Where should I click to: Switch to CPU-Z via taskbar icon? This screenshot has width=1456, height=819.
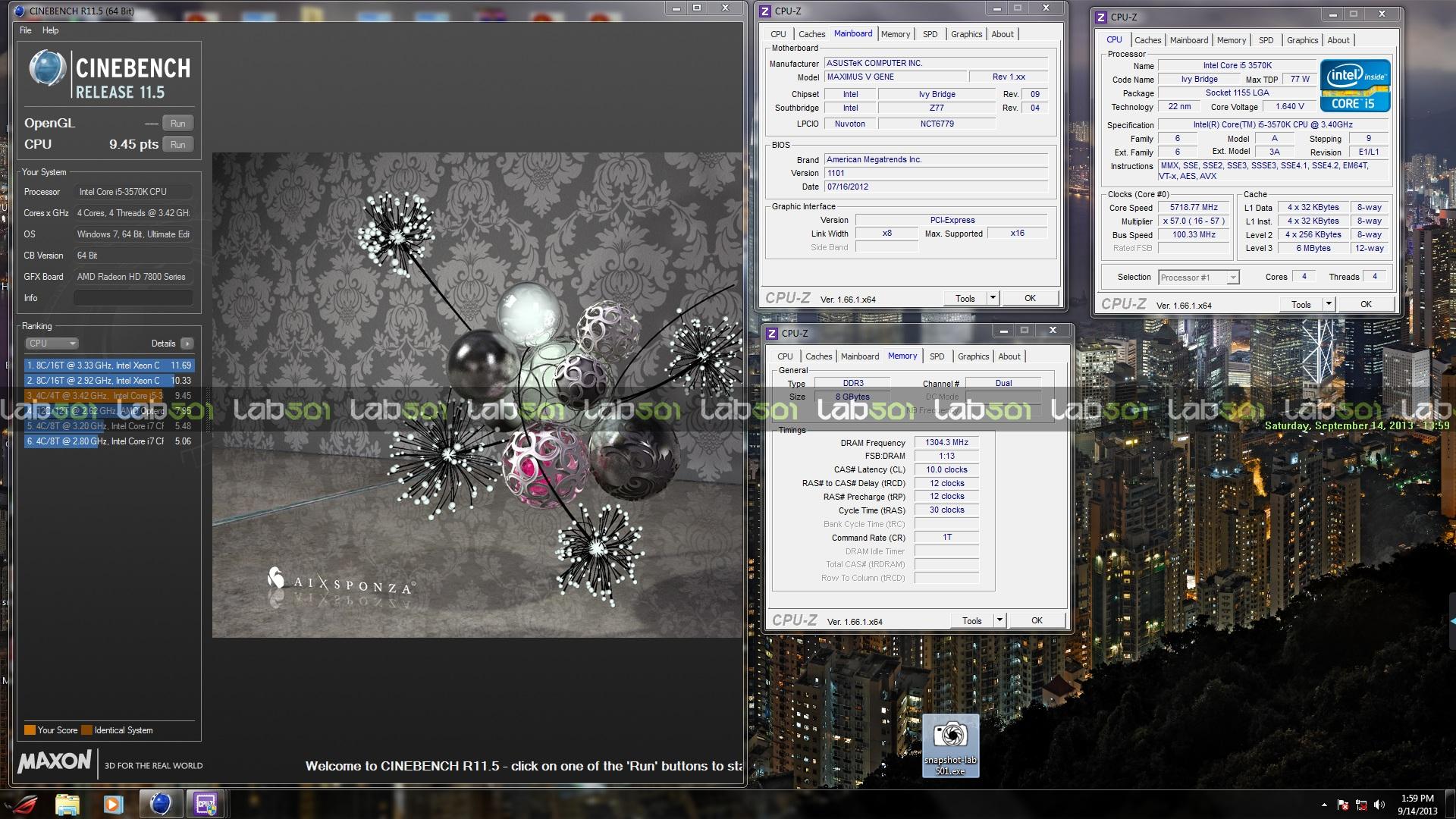click(x=206, y=804)
